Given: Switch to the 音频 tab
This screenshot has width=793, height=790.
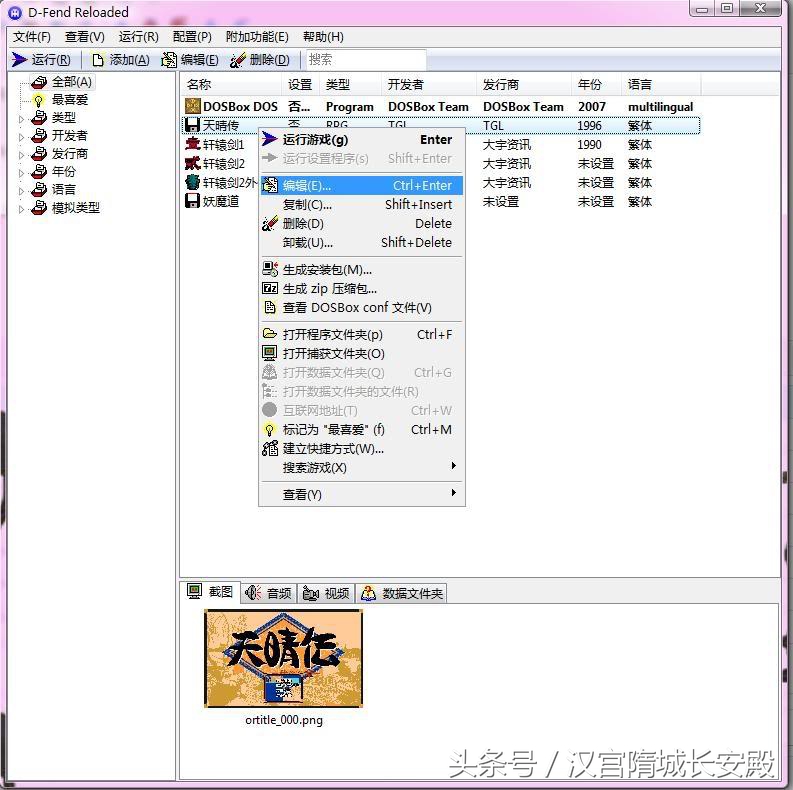Looking at the screenshot, I should click(x=269, y=593).
